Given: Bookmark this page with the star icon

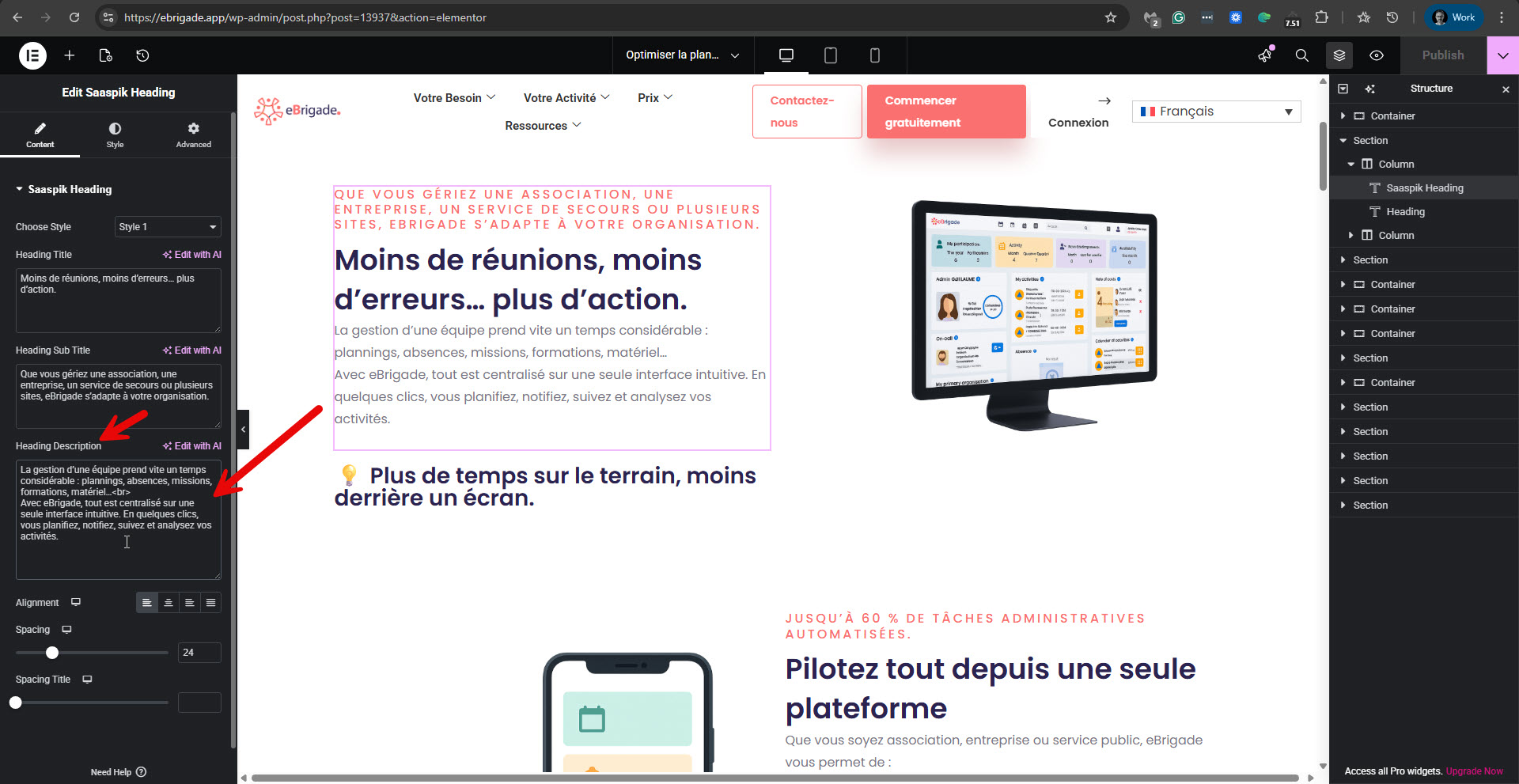Looking at the screenshot, I should pyautogui.click(x=1111, y=17).
